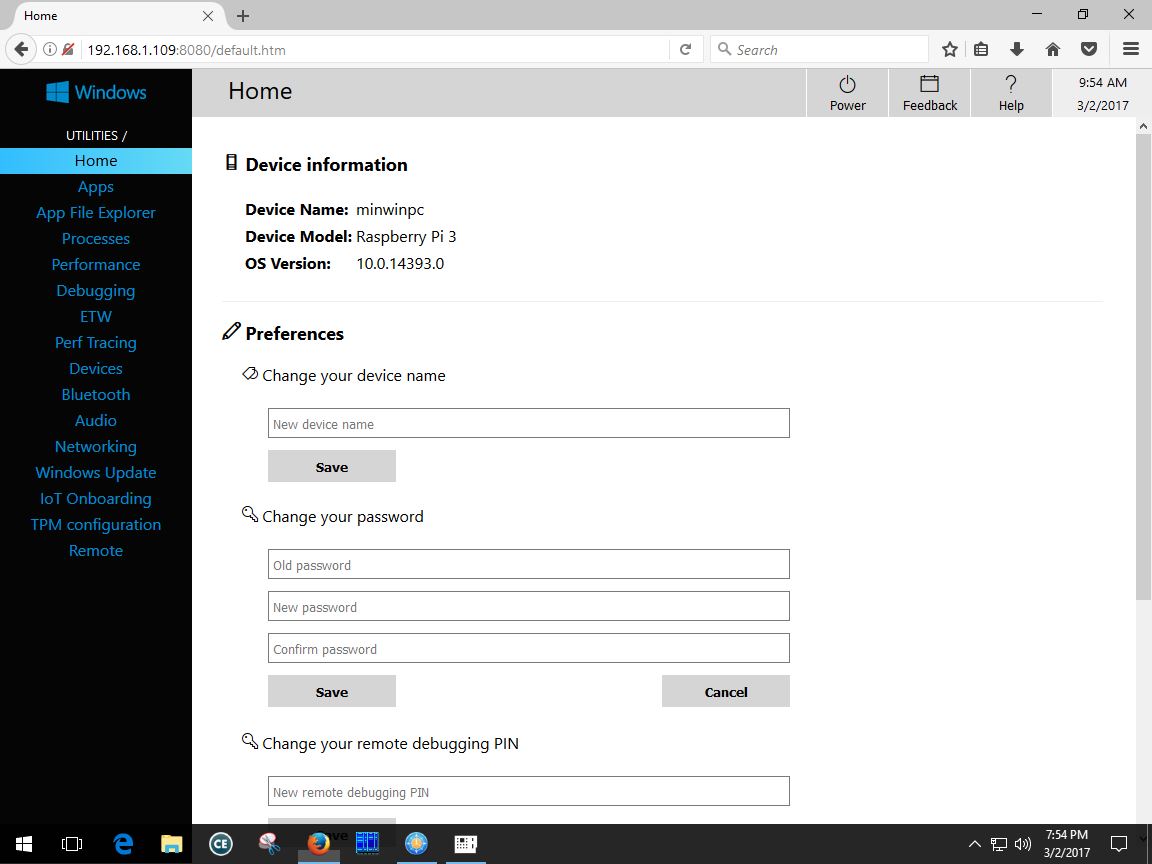This screenshot has width=1152, height=864.
Task: Open the Performance page
Action: pyautogui.click(x=96, y=264)
